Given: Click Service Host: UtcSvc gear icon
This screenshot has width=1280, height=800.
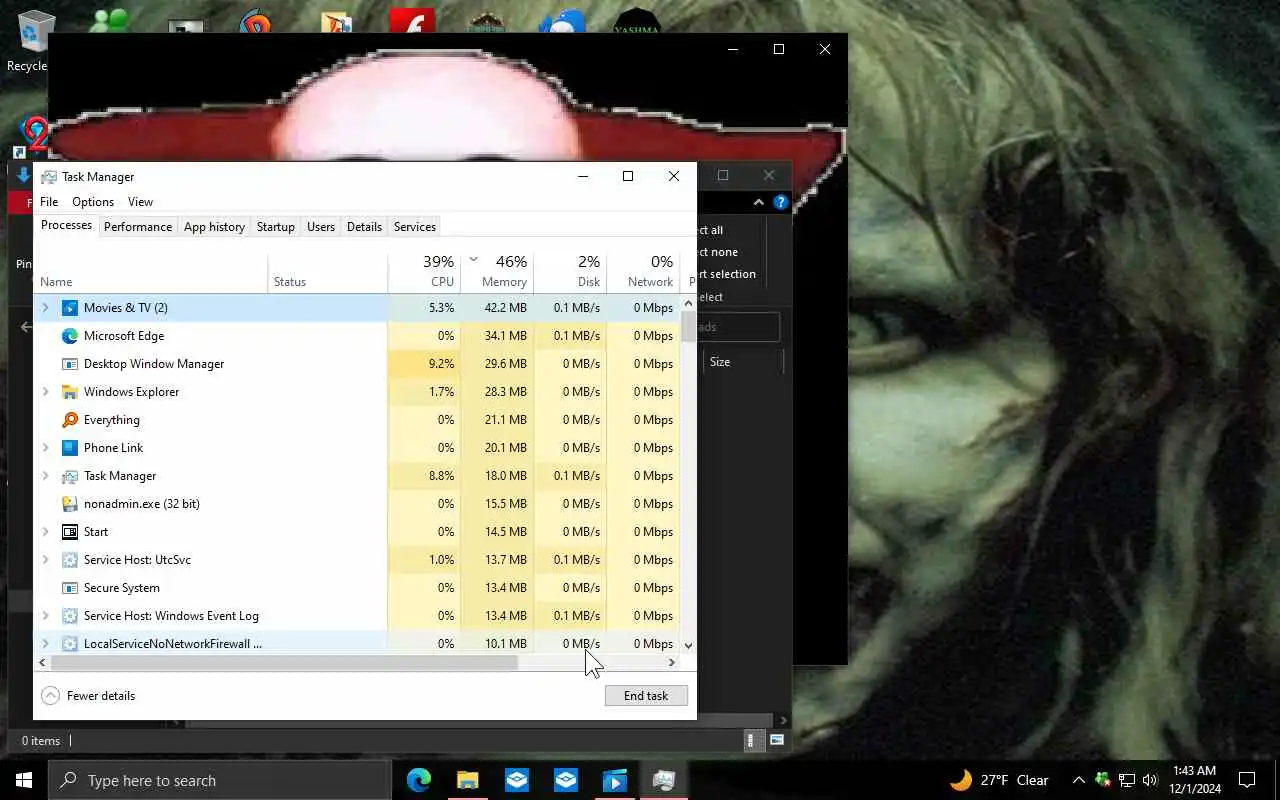Looking at the screenshot, I should [70, 560].
